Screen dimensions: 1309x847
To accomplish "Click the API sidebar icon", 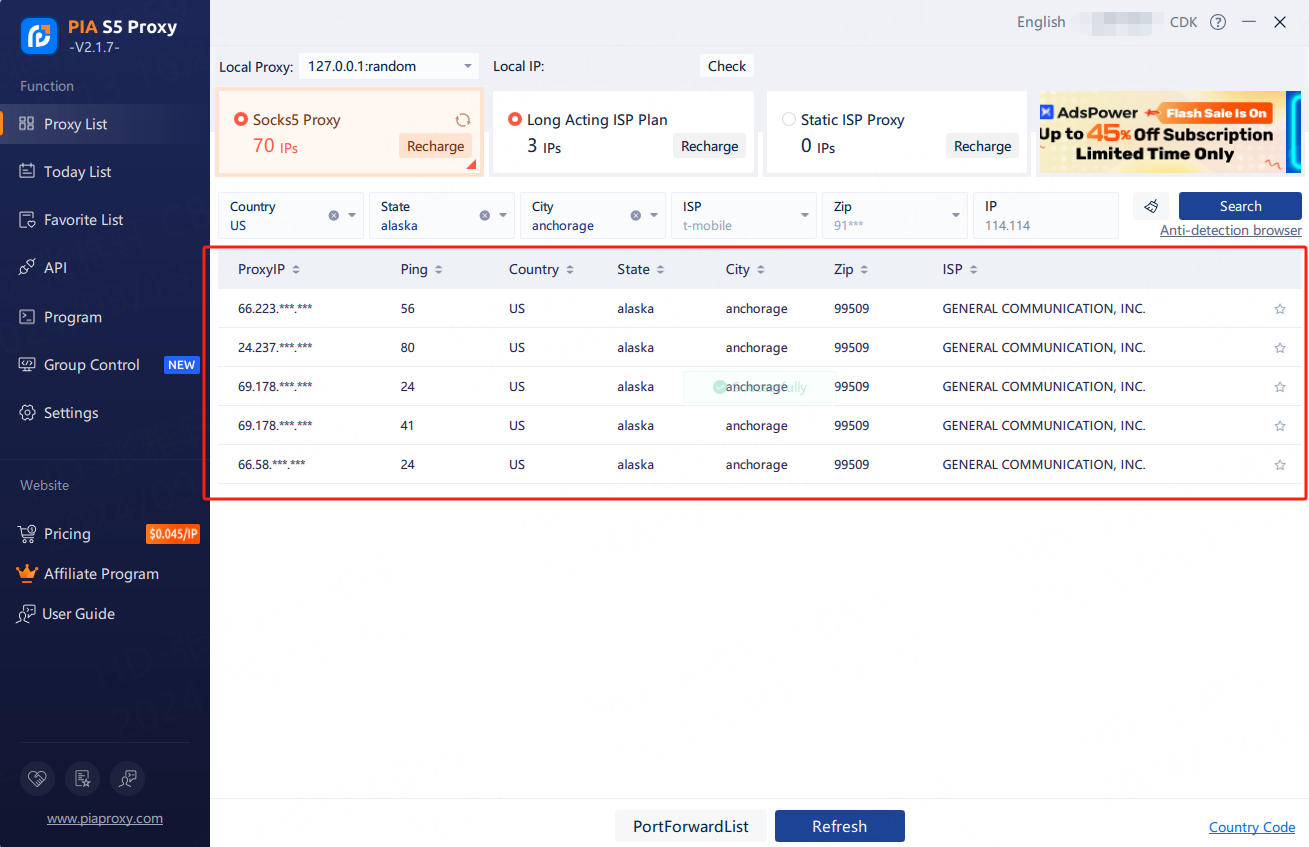I will click(x=26, y=267).
